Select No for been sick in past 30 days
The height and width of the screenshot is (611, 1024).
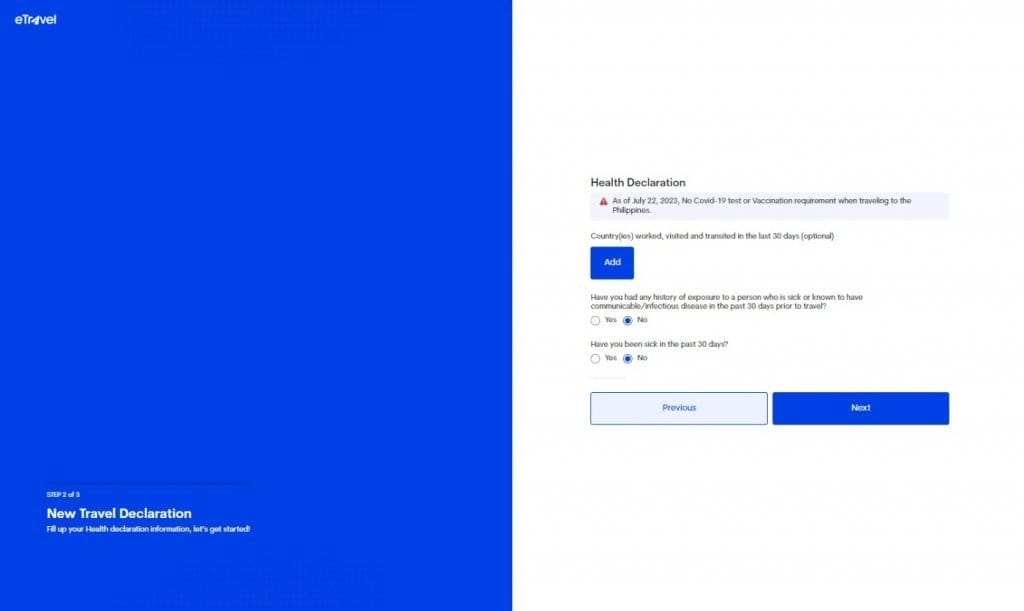pyautogui.click(x=628, y=358)
